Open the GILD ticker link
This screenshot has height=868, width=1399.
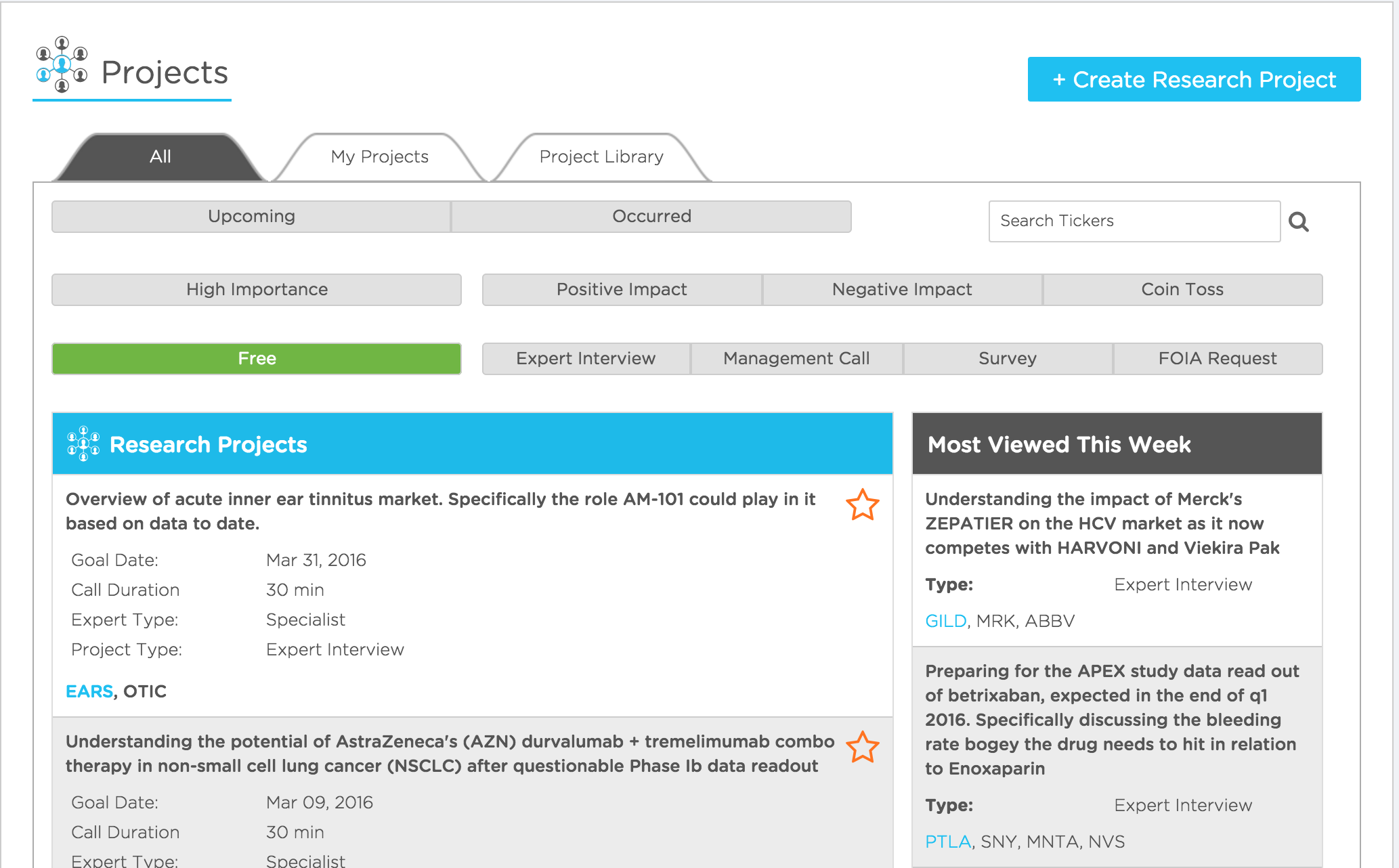(x=945, y=620)
